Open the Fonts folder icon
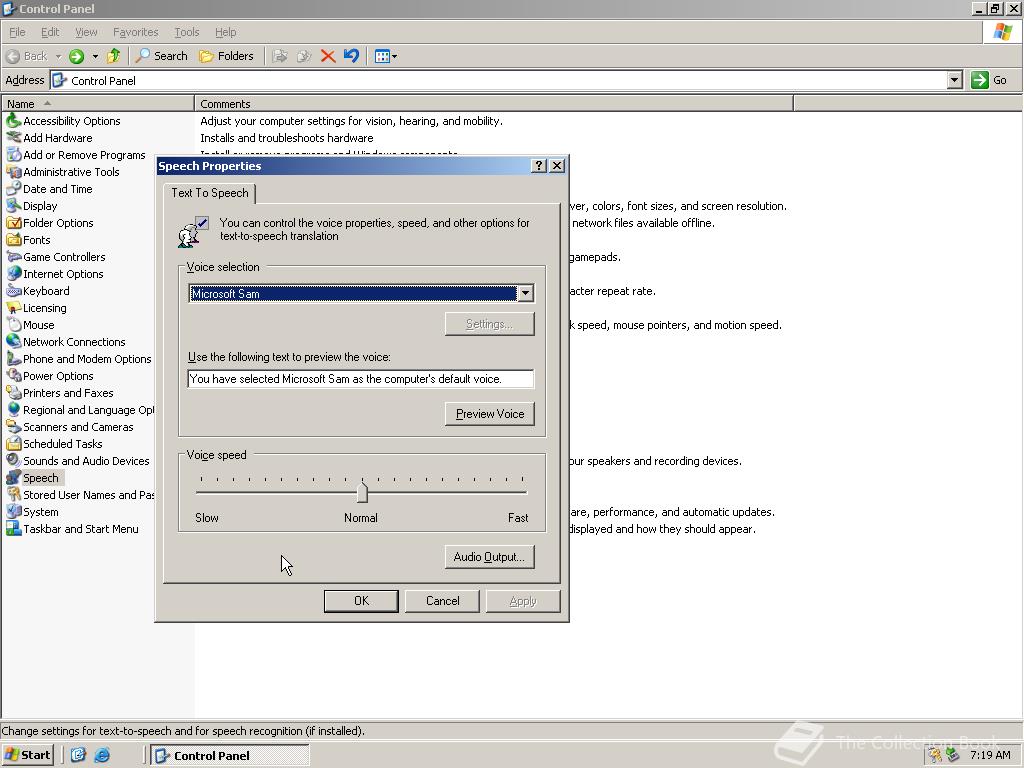Viewport: 1024px width, 768px height. pos(14,240)
